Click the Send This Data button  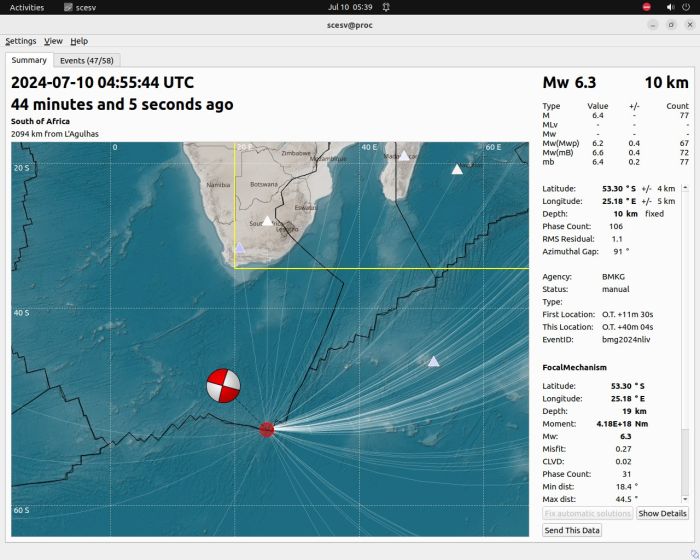[x=572, y=530]
